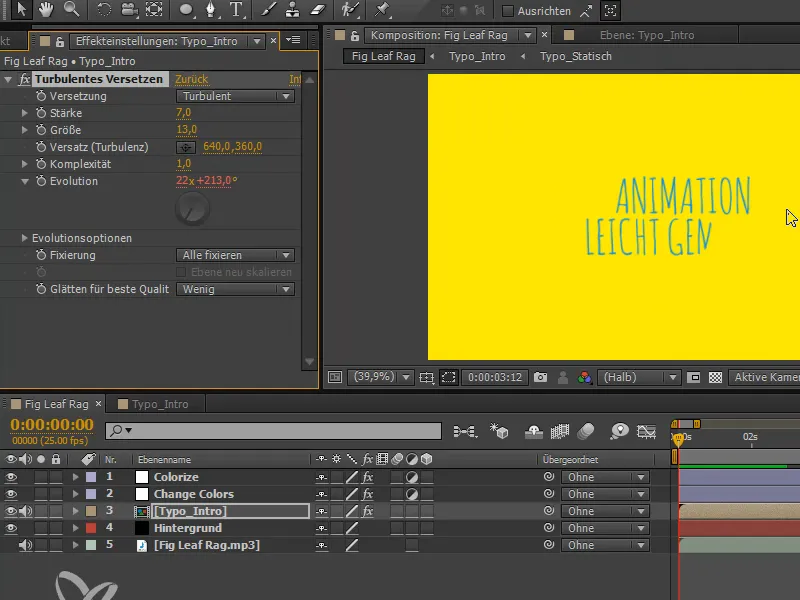The width and height of the screenshot is (800, 600).
Task: Select the Ellipse shape tool
Action: click(x=186, y=9)
